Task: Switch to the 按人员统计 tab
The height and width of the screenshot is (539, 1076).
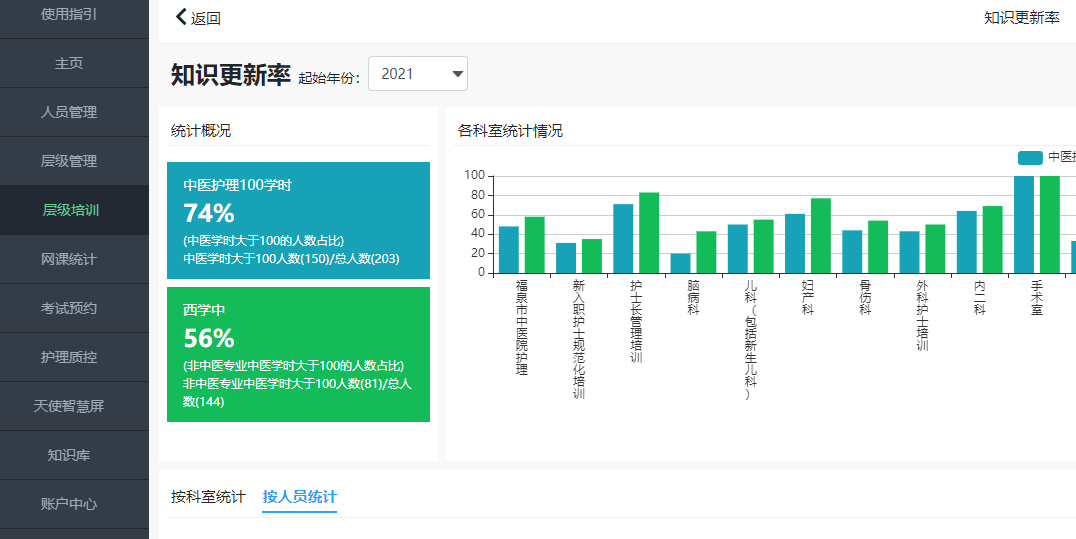Action: coord(299,496)
